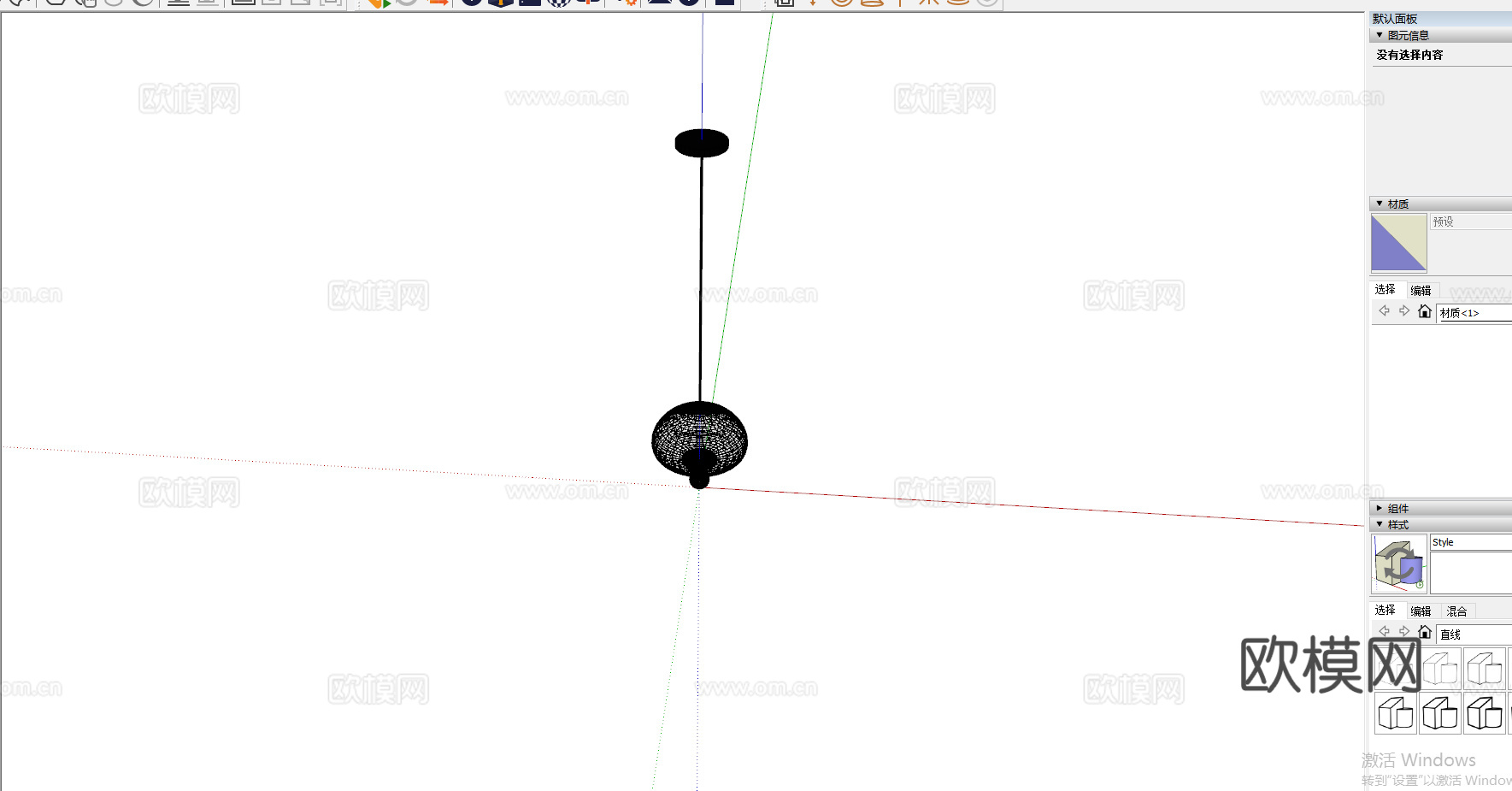This screenshot has height=791, width=1512.
Task: Click the home icon in the 样式 panel
Action: point(1424,632)
